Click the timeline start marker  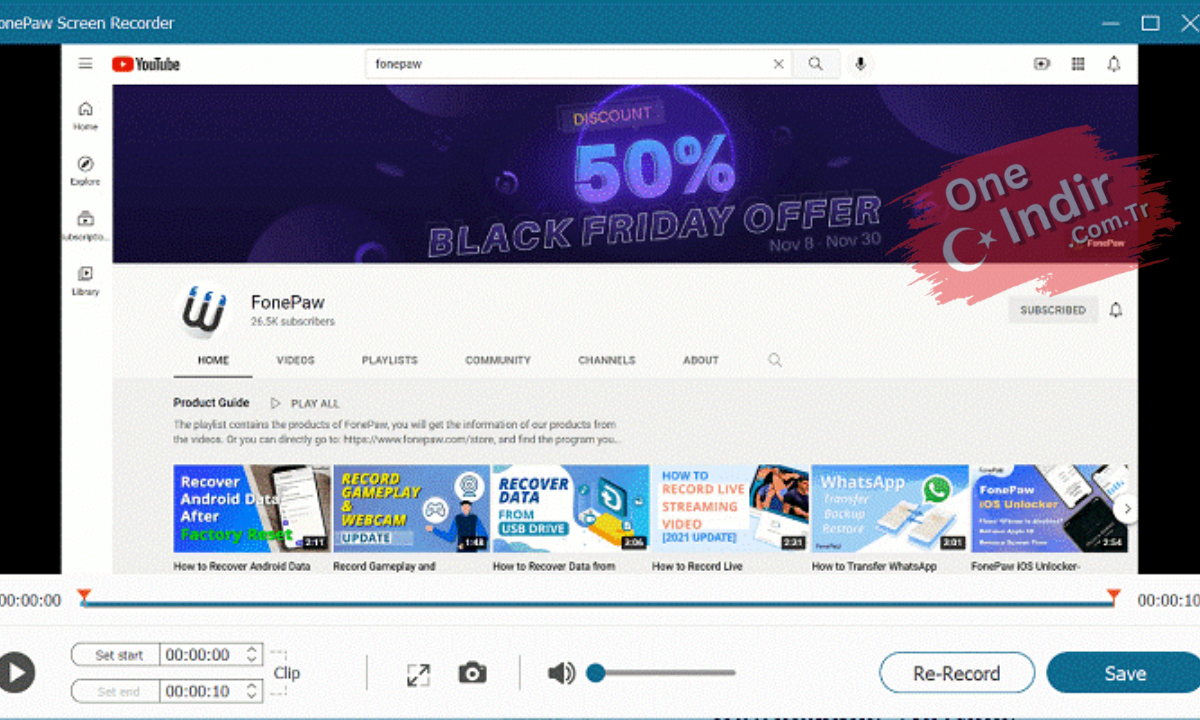click(85, 597)
